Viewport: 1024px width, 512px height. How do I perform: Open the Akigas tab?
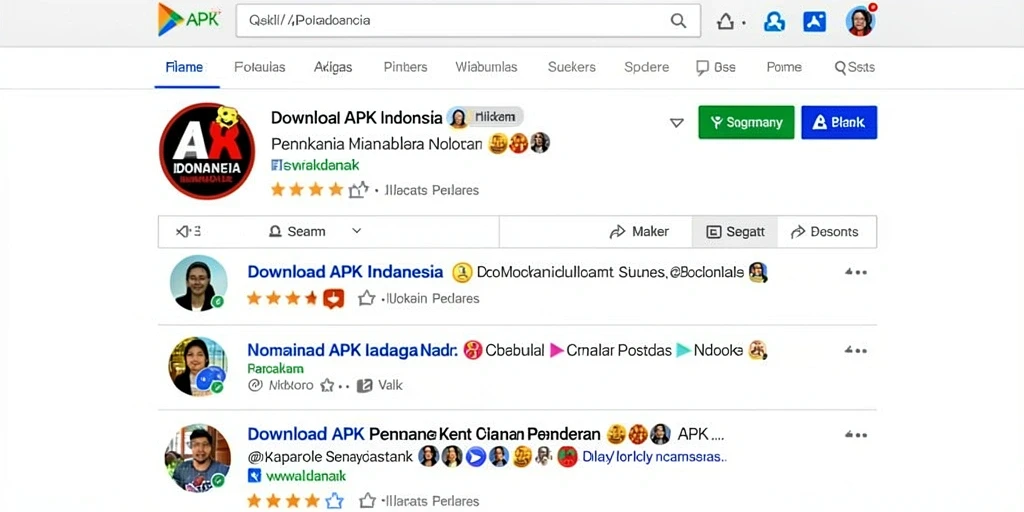(333, 67)
